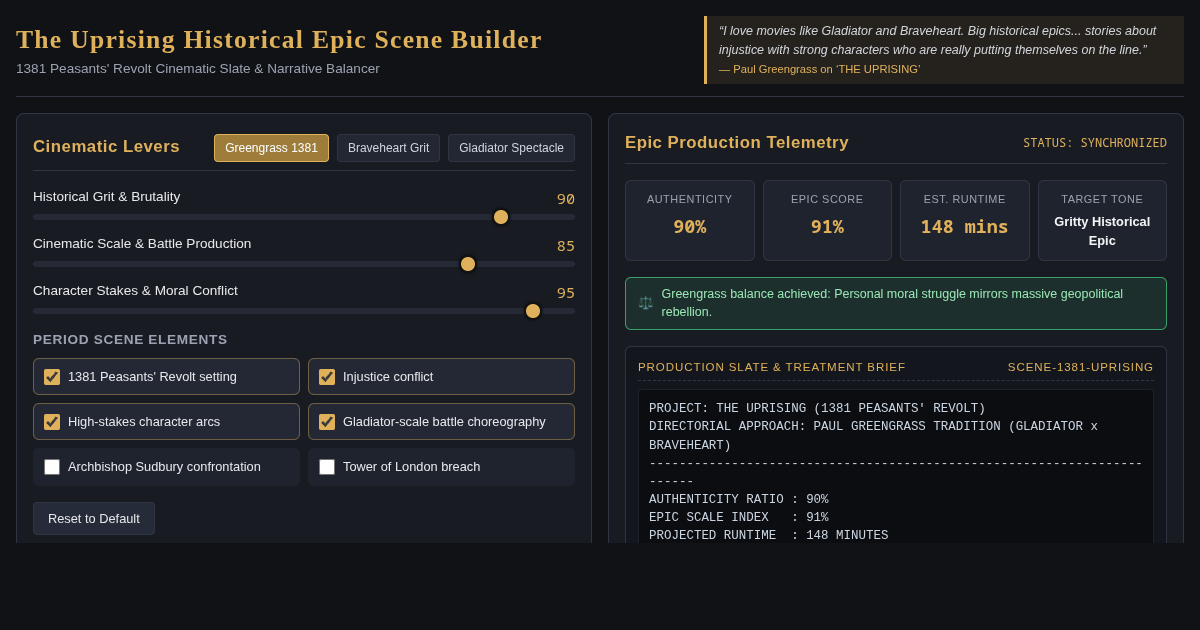The image size is (1200, 630).
Task: Adjust the Historical Grit & Brutality slider
Action: tap(304, 217)
